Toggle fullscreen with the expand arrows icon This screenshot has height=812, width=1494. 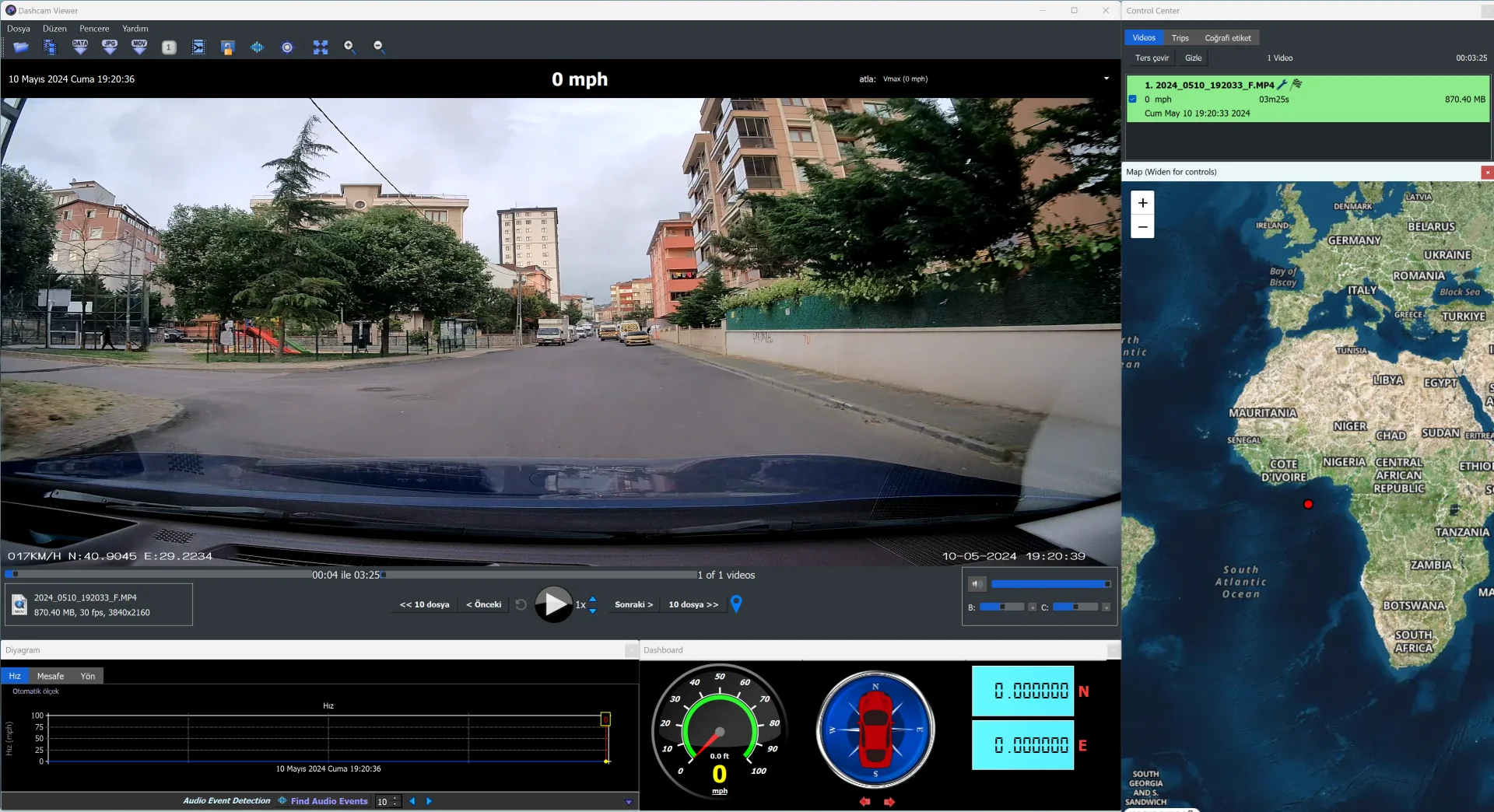coord(321,47)
